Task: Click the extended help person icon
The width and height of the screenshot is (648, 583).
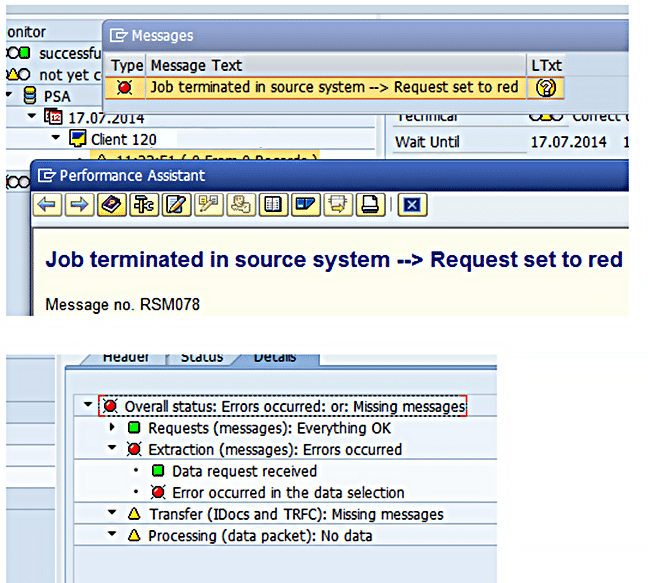Action: coord(241,205)
